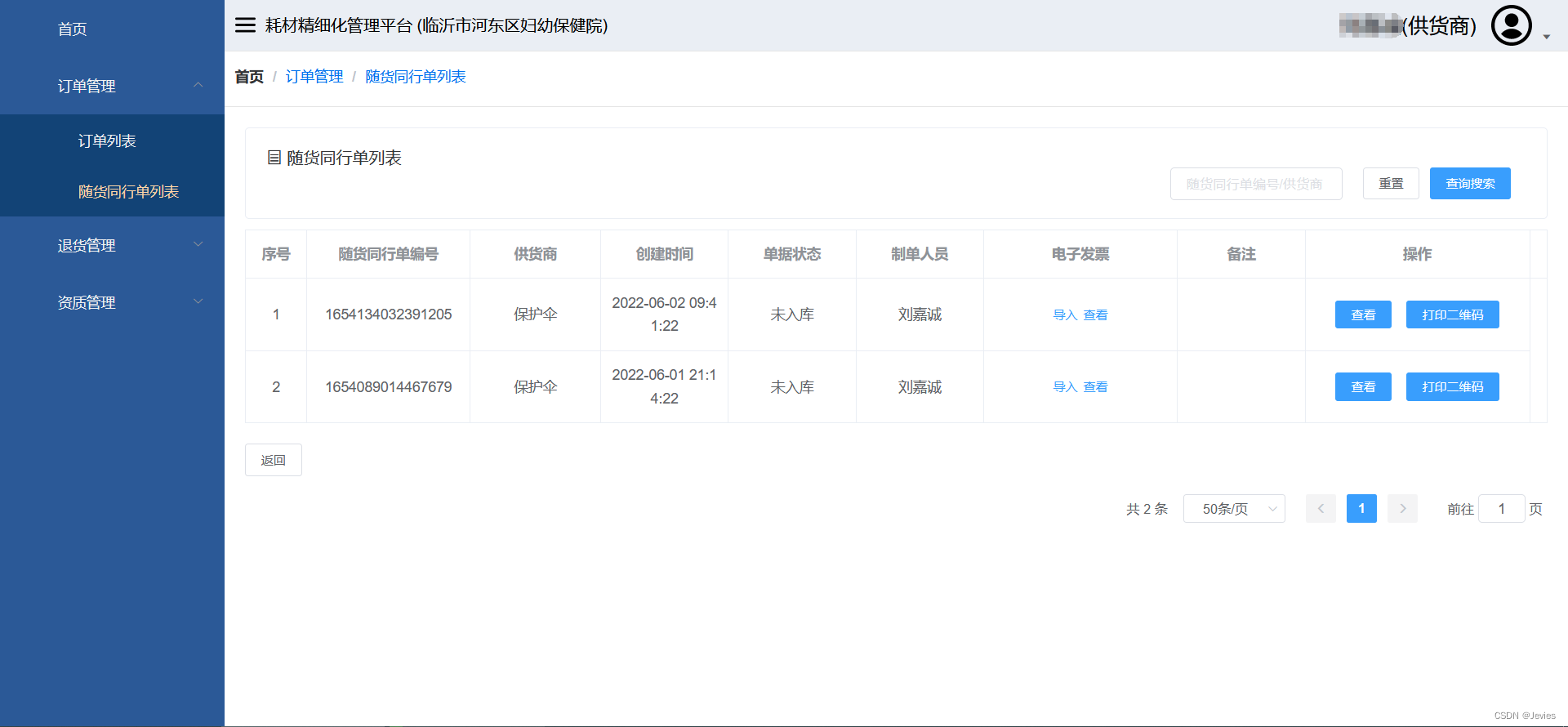Viewport: 1568px width, 727px height.
Task: Select order number 1654089014467679 cell
Action: click(388, 386)
